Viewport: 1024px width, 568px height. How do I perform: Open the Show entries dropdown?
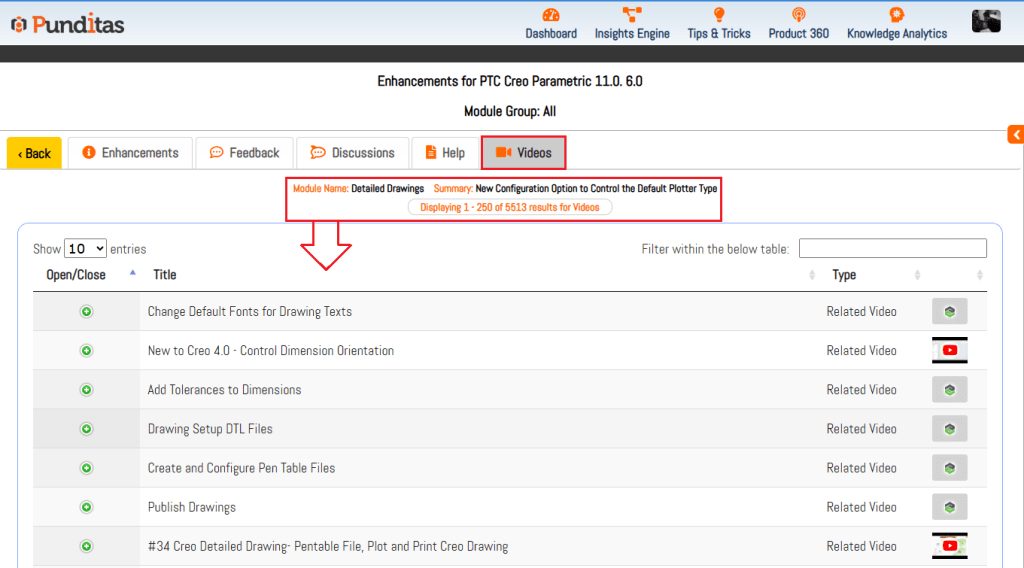(x=86, y=249)
